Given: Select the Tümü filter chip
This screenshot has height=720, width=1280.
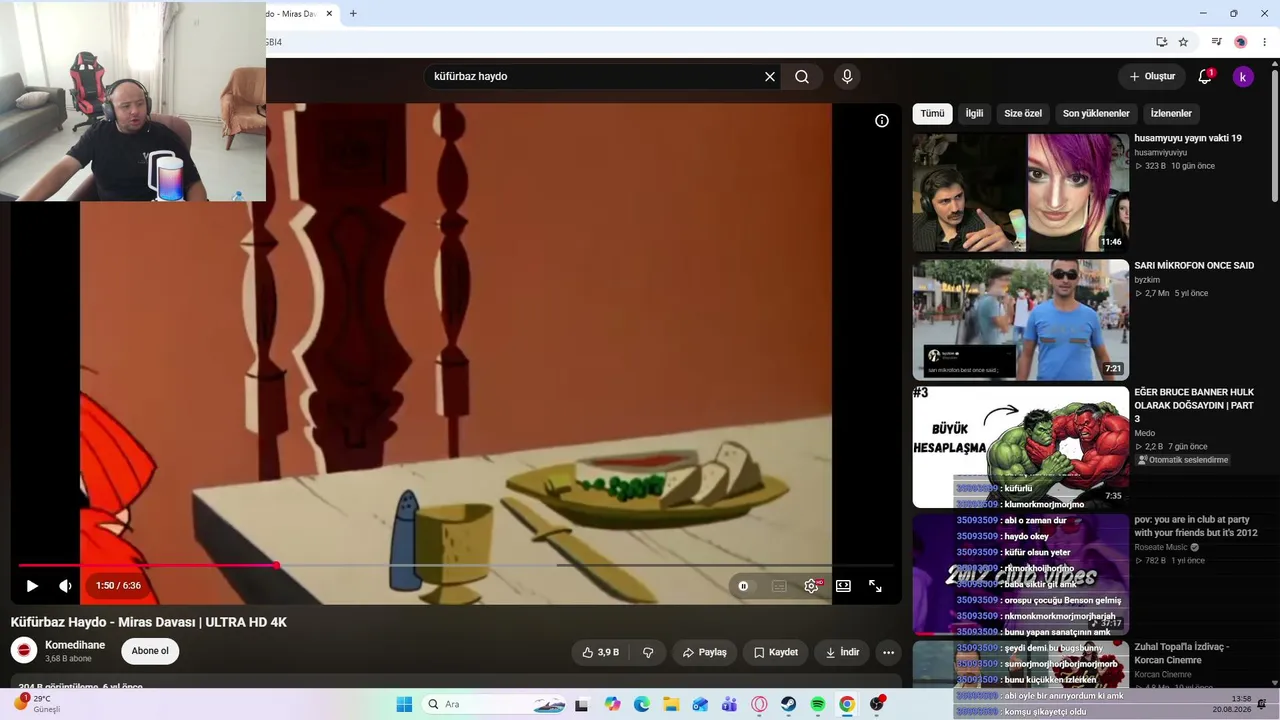Looking at the screenshot, I should coord(932,114).
